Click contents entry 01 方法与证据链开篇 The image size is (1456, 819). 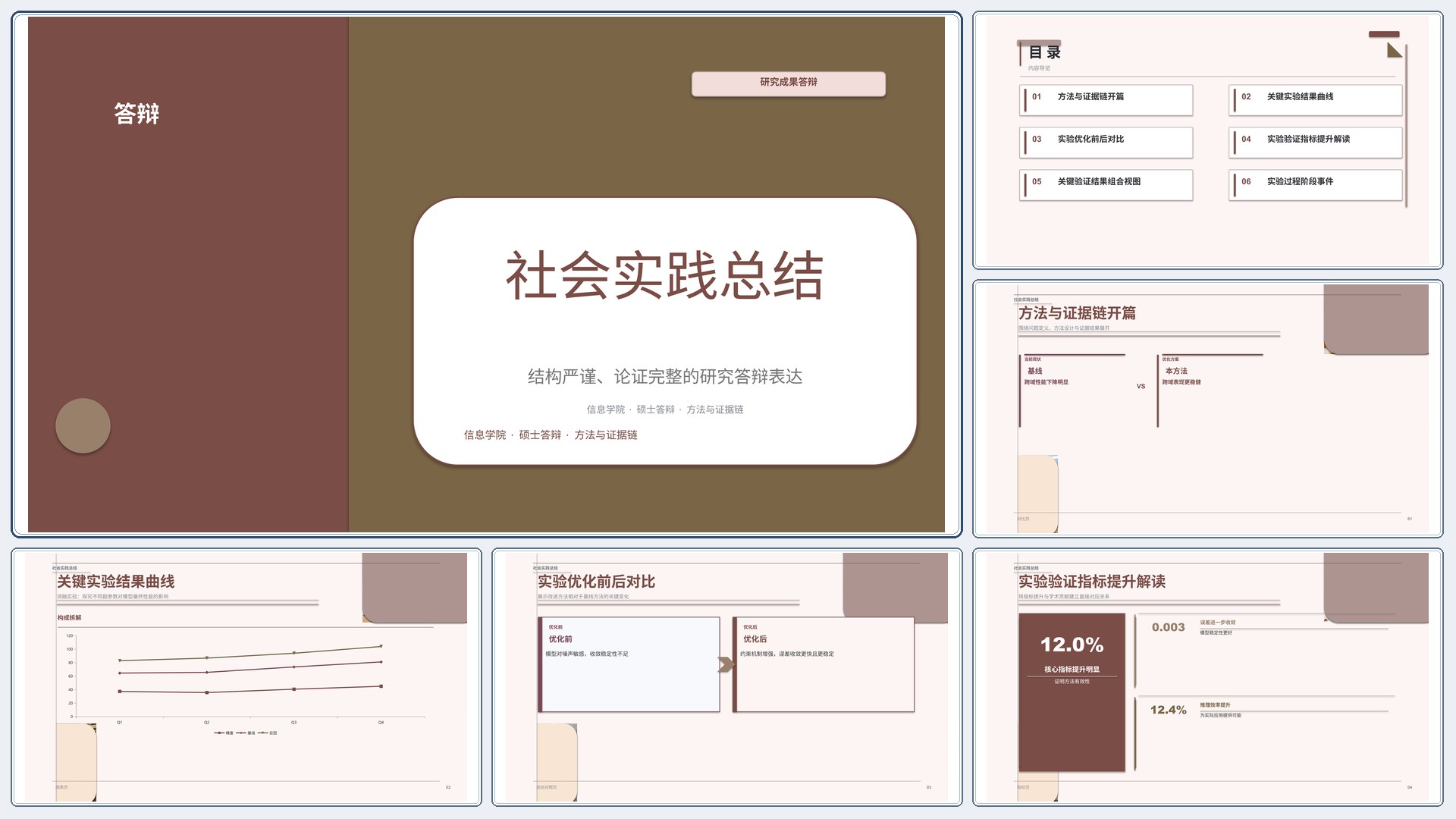(1106, 100)
